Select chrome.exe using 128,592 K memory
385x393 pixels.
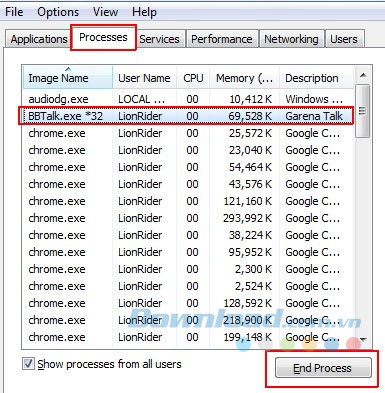point(188,303)
